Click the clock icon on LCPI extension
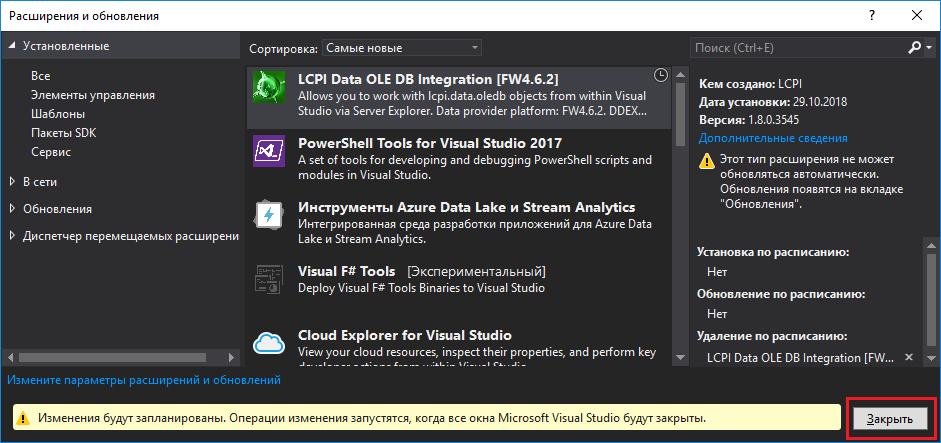 [x=660, y=75]
